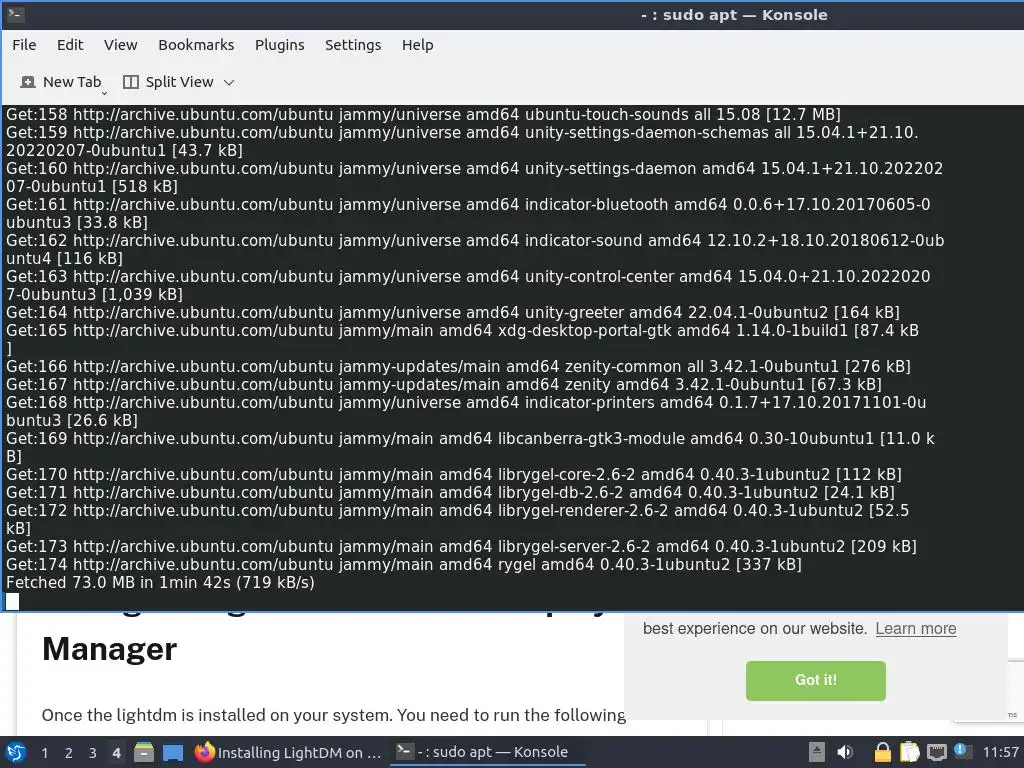Select the 'sudo apt — Konsole' taskbar entry
Screen dimensions: 1024x768
tap(487, 752)
